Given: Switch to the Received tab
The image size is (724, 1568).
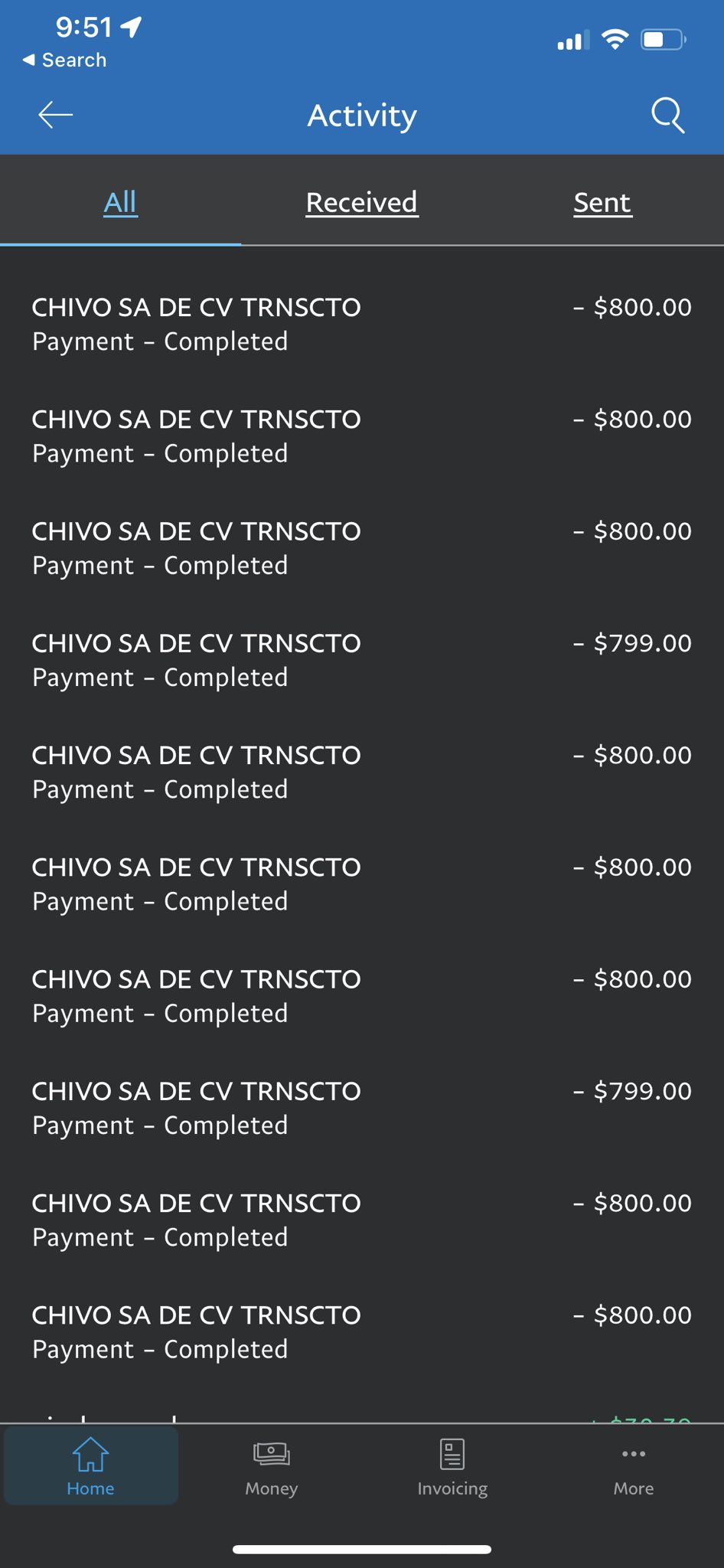Looking at the screenshot, I should [x=362, y=202].
